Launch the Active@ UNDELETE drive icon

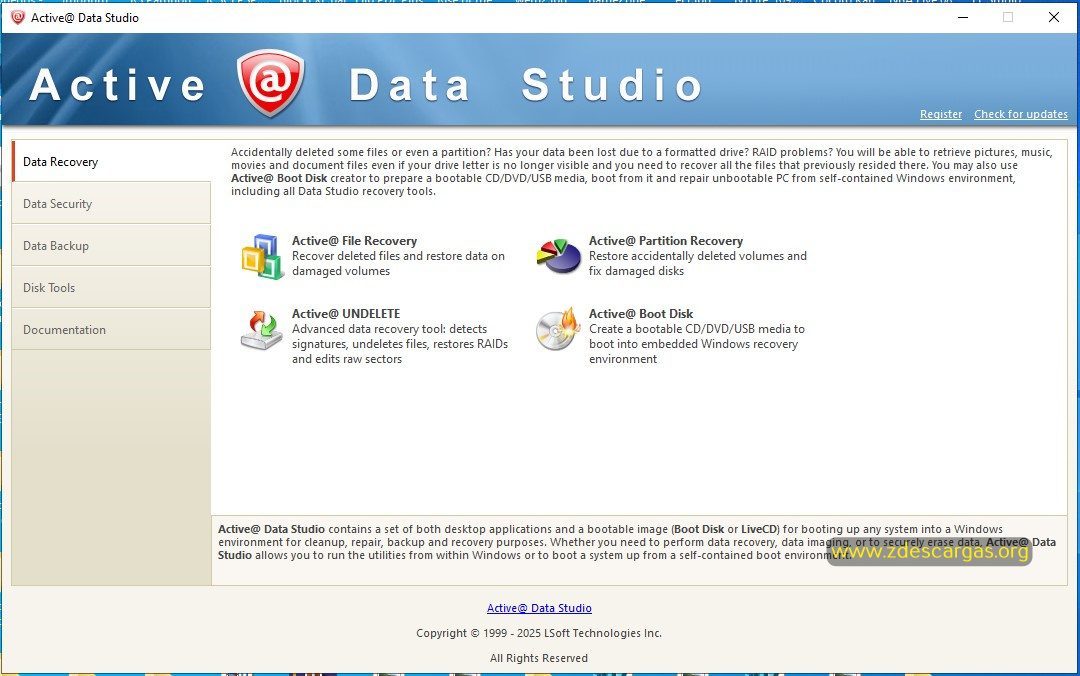261,329
